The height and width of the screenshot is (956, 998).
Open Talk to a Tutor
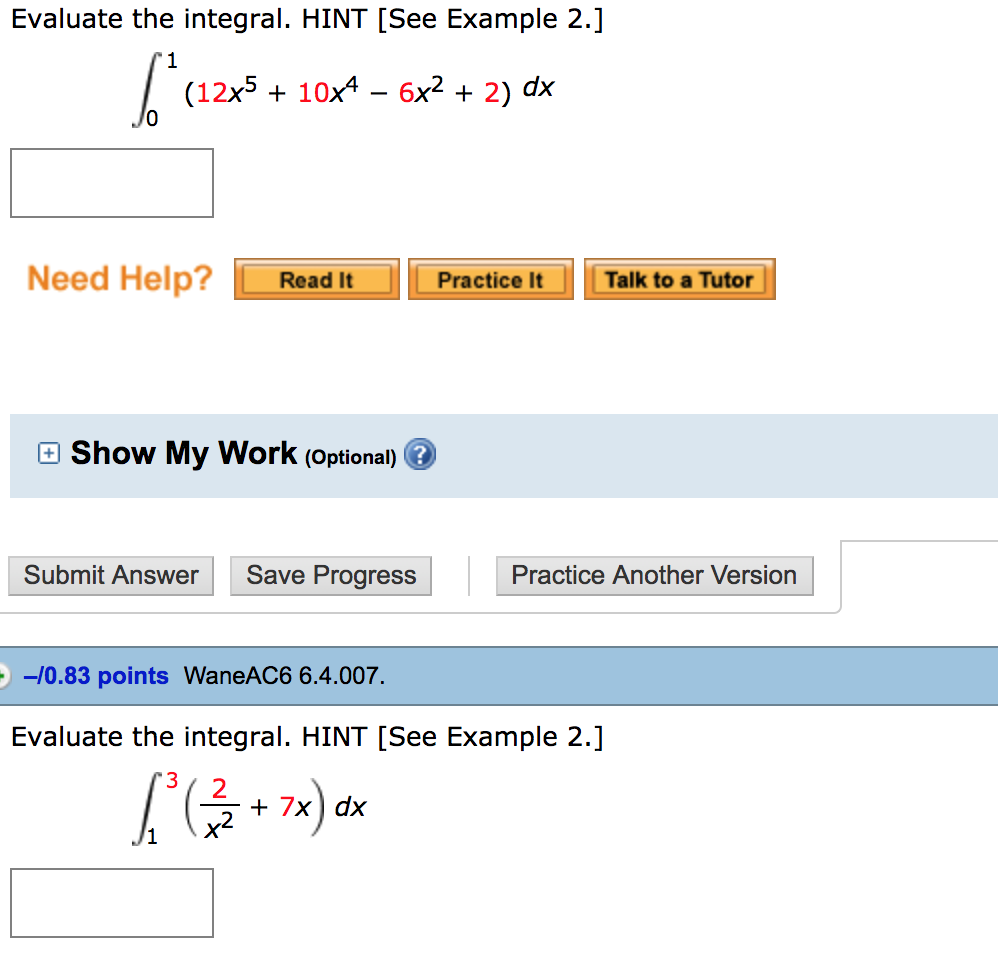coord(679,279)
